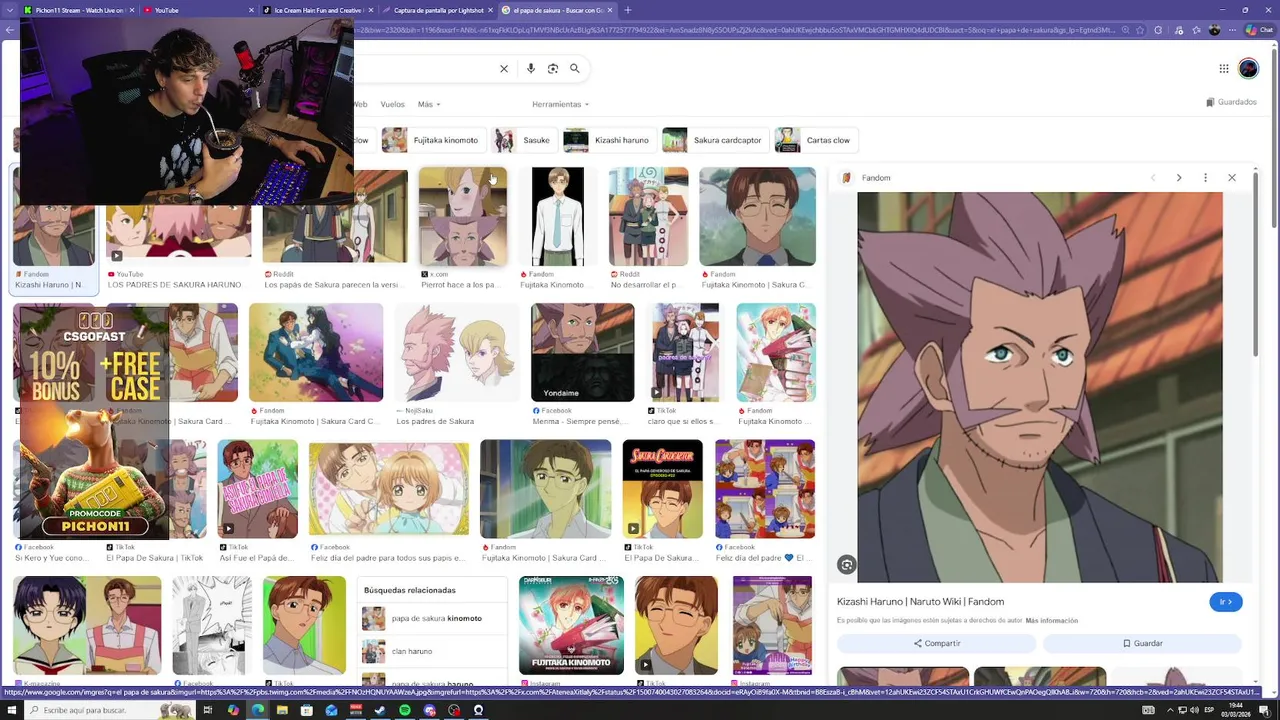Image resolution: width=1280 pixels, height=720 pixels.
Task: Open the Yondaime Facebook image result
Action: pyautogui.click(x=582, y=353)
